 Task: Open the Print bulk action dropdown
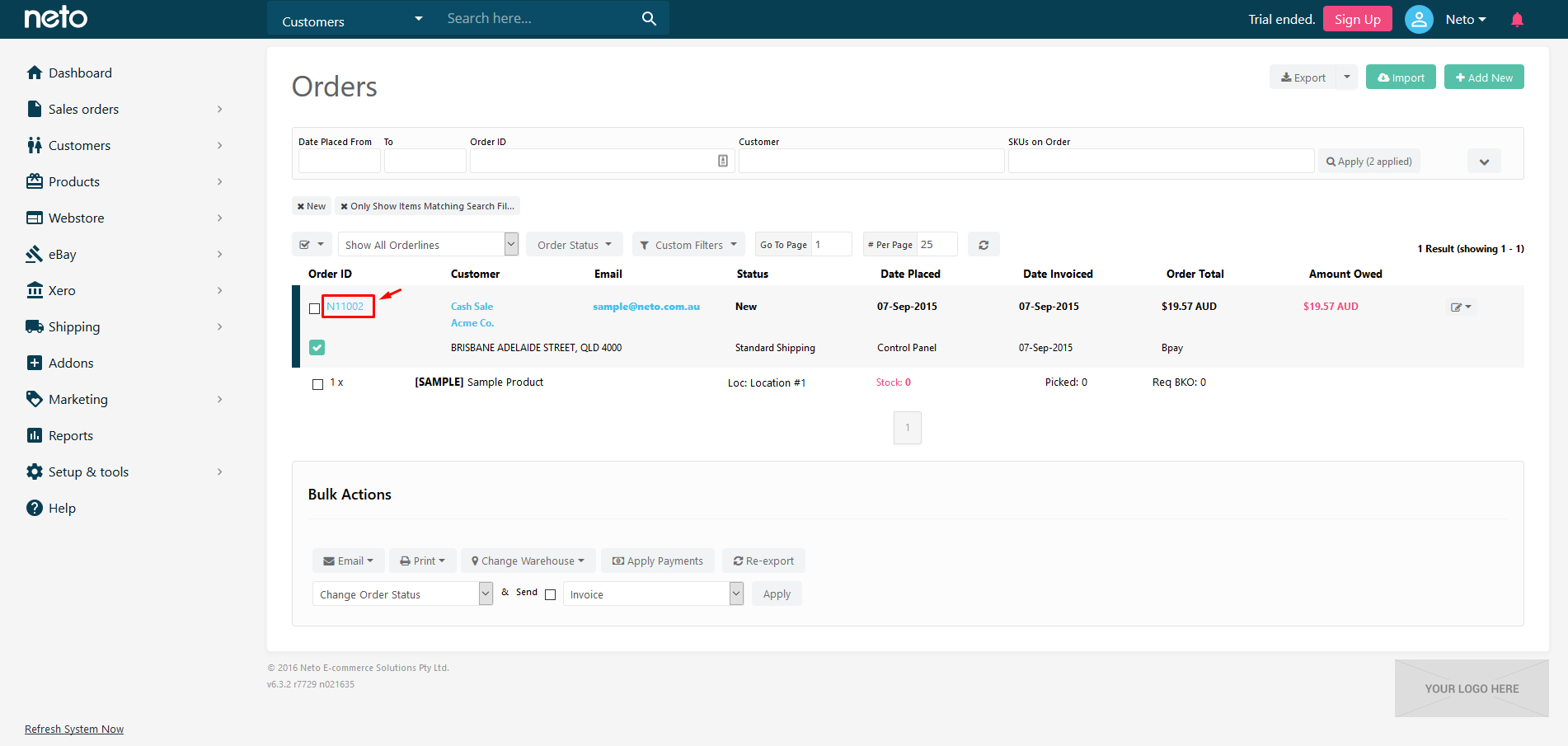pyautogui.click(x=422, y=561)
